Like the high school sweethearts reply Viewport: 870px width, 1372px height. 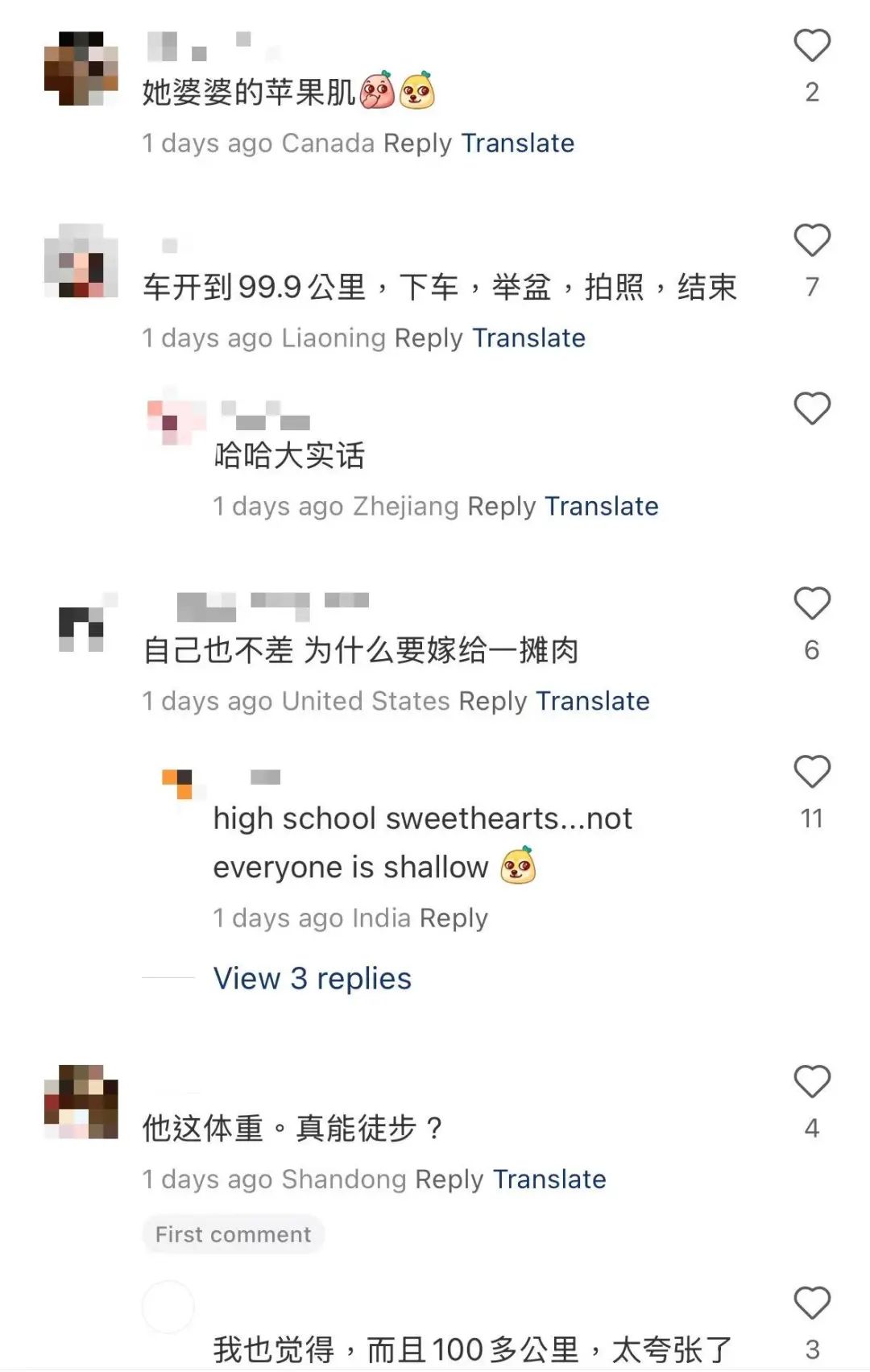pyautogui.click(x=812, y=773)
